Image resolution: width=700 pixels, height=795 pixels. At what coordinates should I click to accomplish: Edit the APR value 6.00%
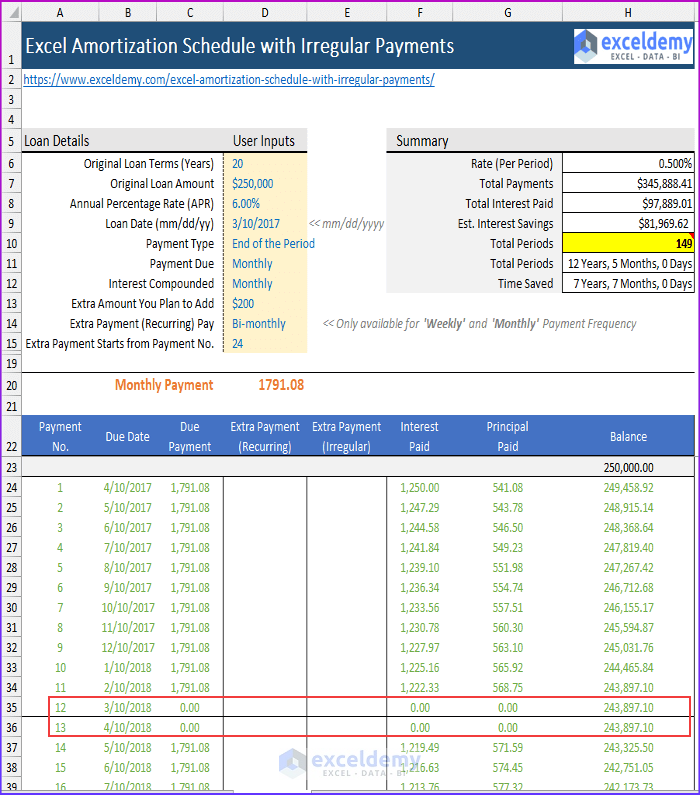pyautogui.click(x=265, y=204)
